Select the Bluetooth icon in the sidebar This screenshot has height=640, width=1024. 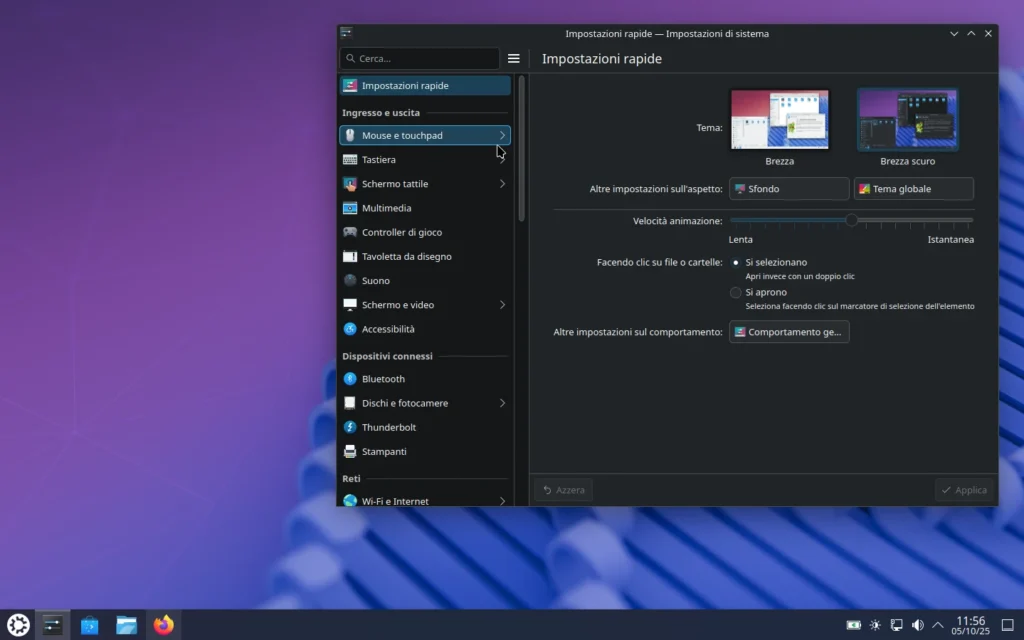pos(352,379)
